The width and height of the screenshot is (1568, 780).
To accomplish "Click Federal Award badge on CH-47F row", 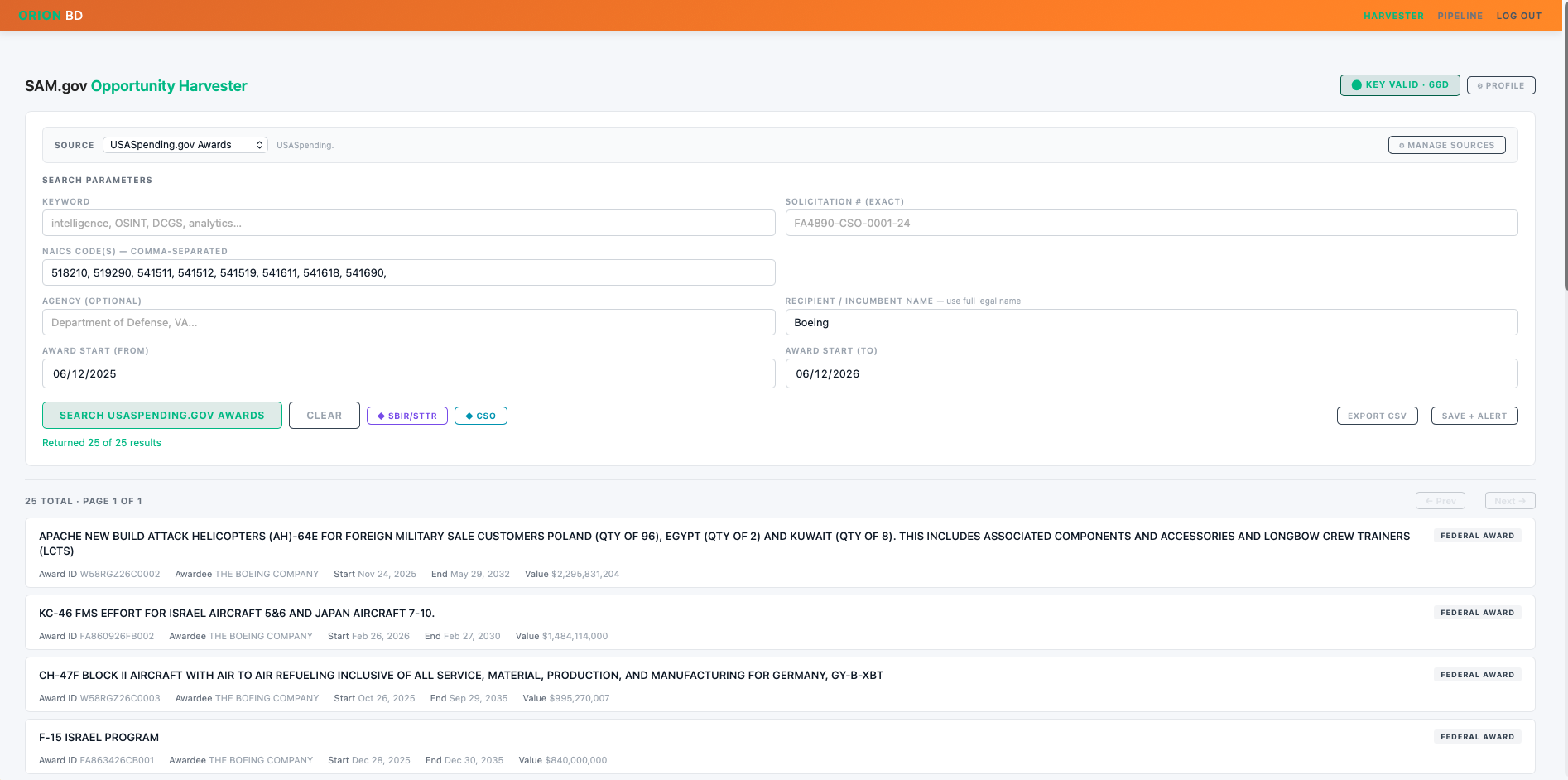I will [1477, 675].
